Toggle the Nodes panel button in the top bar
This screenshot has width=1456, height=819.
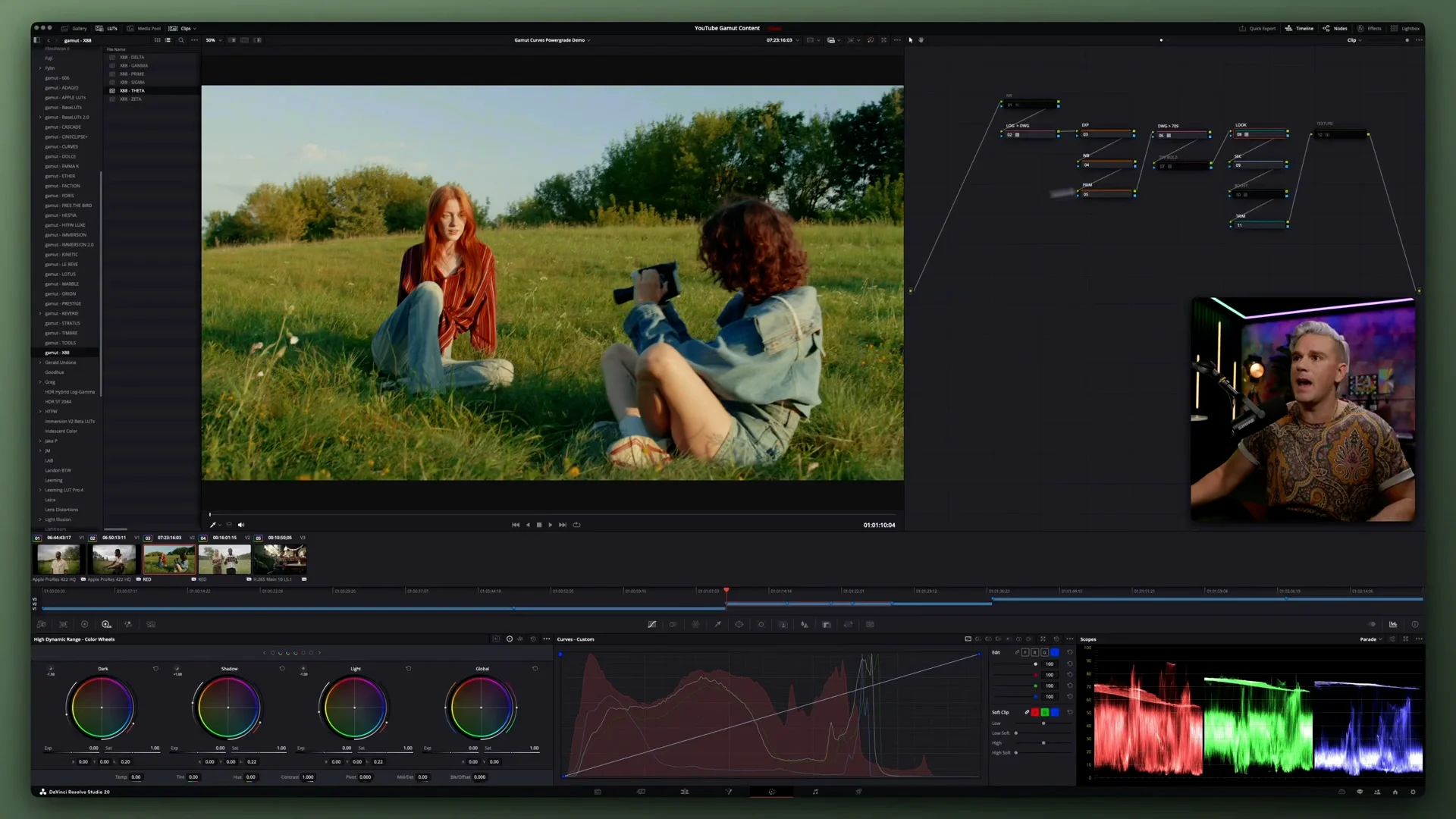1335,28
